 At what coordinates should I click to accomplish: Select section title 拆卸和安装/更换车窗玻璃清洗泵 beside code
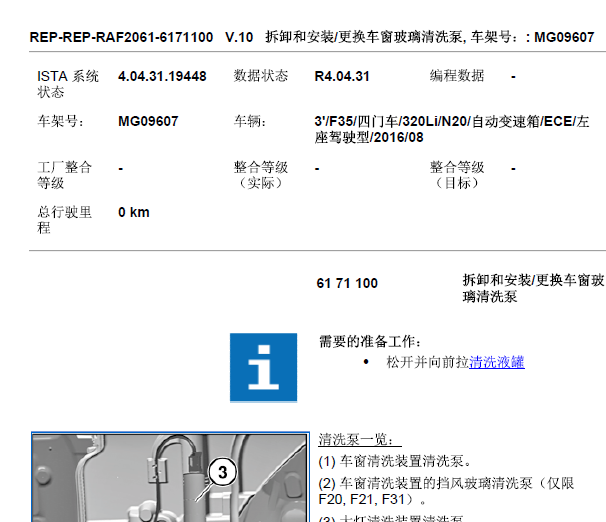click(533, 288)
